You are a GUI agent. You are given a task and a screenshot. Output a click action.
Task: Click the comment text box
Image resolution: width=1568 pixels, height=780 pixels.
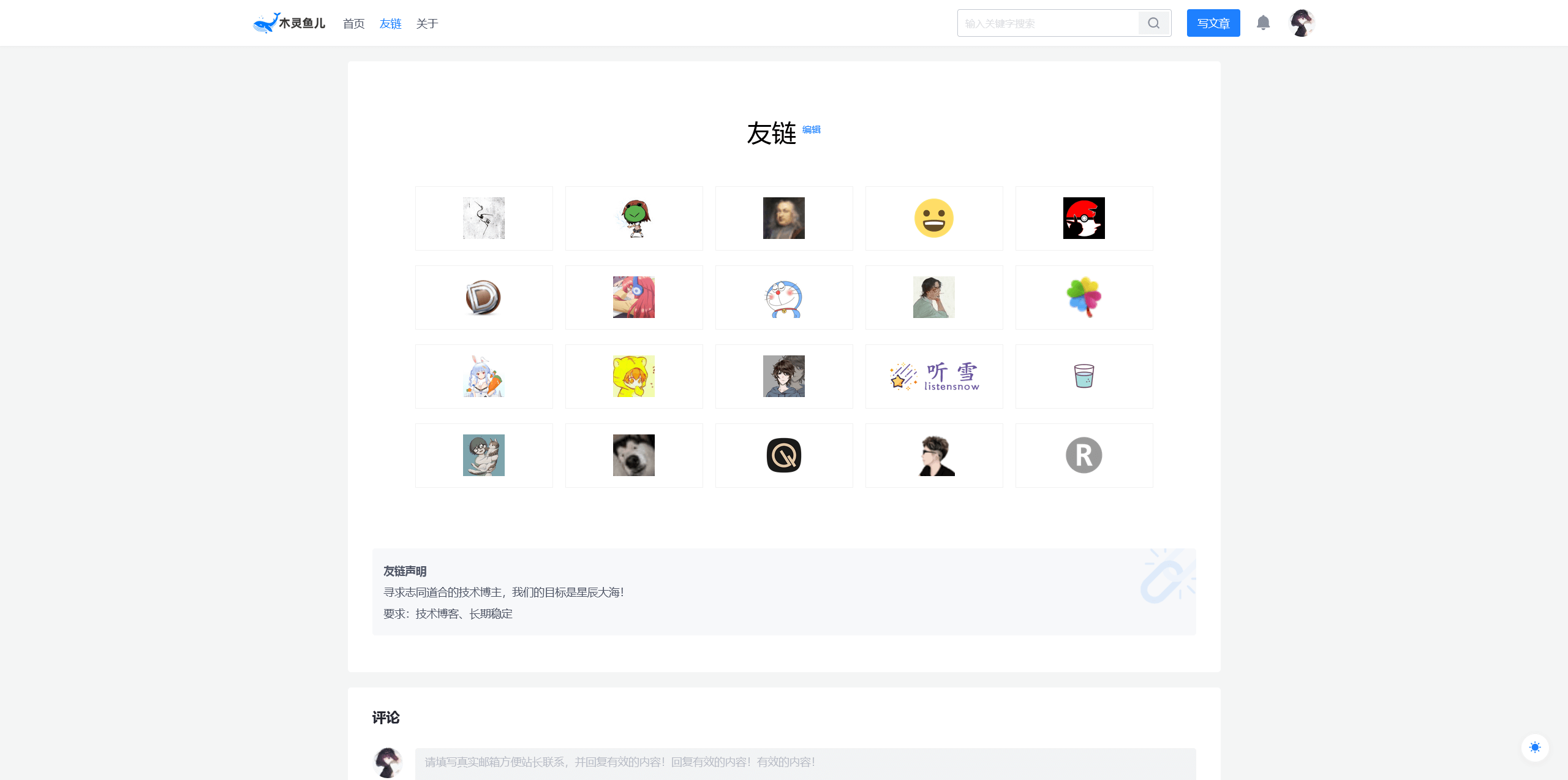805,763
